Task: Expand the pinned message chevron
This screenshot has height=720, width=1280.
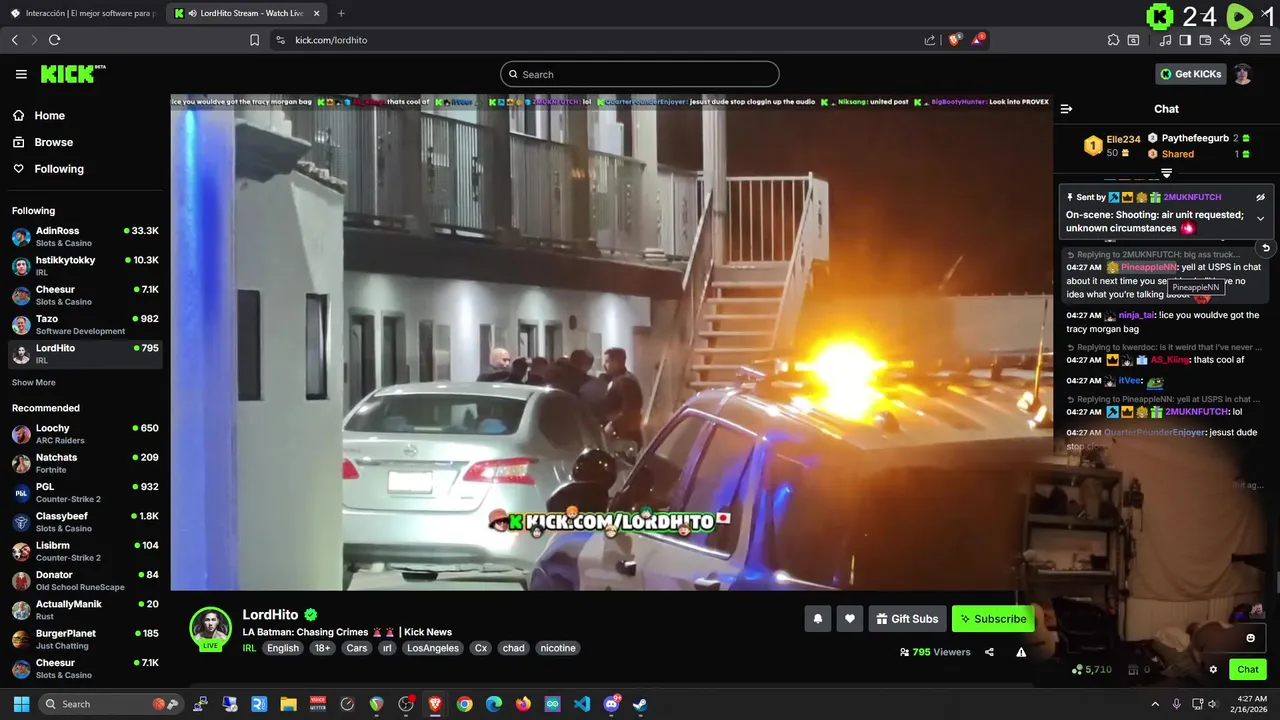Action: [1261, 219]
